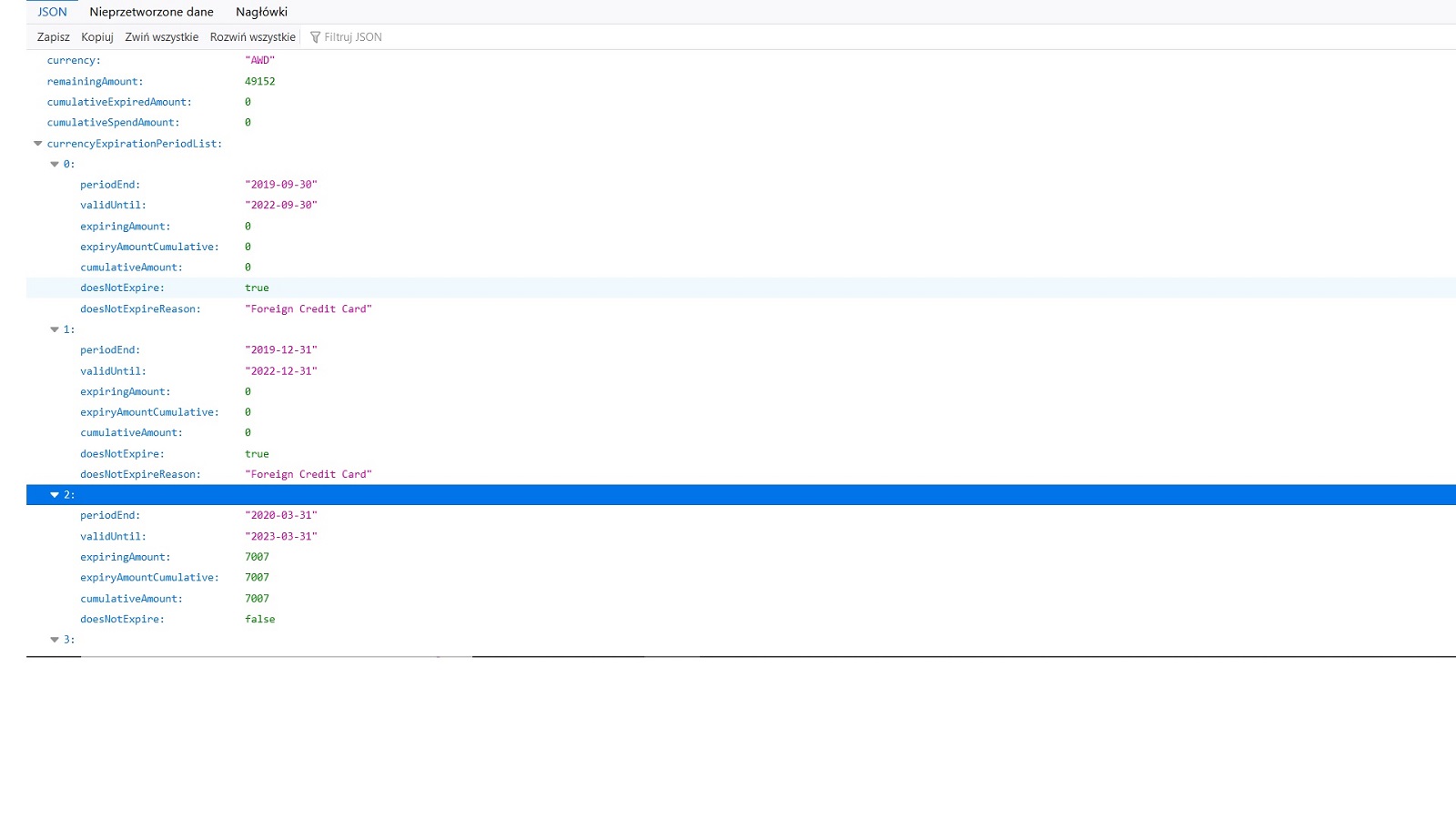Select the remainingAmount value 49152
Screen dimensions: 1456x819
(x=259, y=81)
